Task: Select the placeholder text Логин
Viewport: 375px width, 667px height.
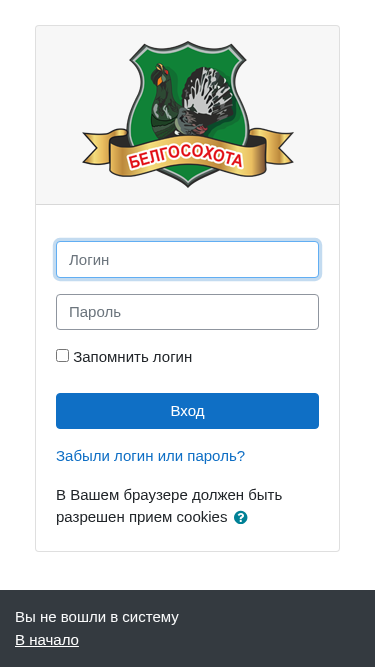Action: coord(89,260)
